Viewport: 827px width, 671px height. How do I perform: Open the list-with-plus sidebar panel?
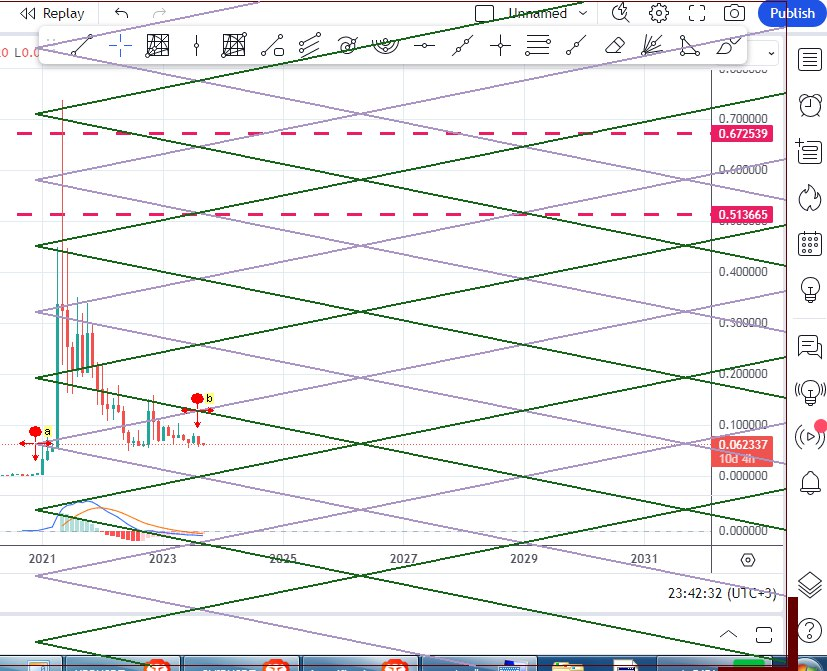click(809, 152)
